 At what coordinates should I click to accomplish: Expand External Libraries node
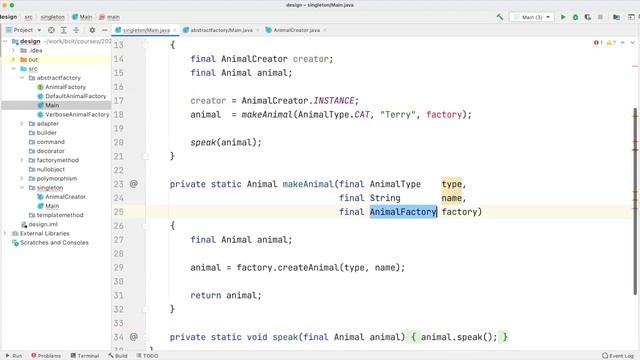[x=5, y=233]
